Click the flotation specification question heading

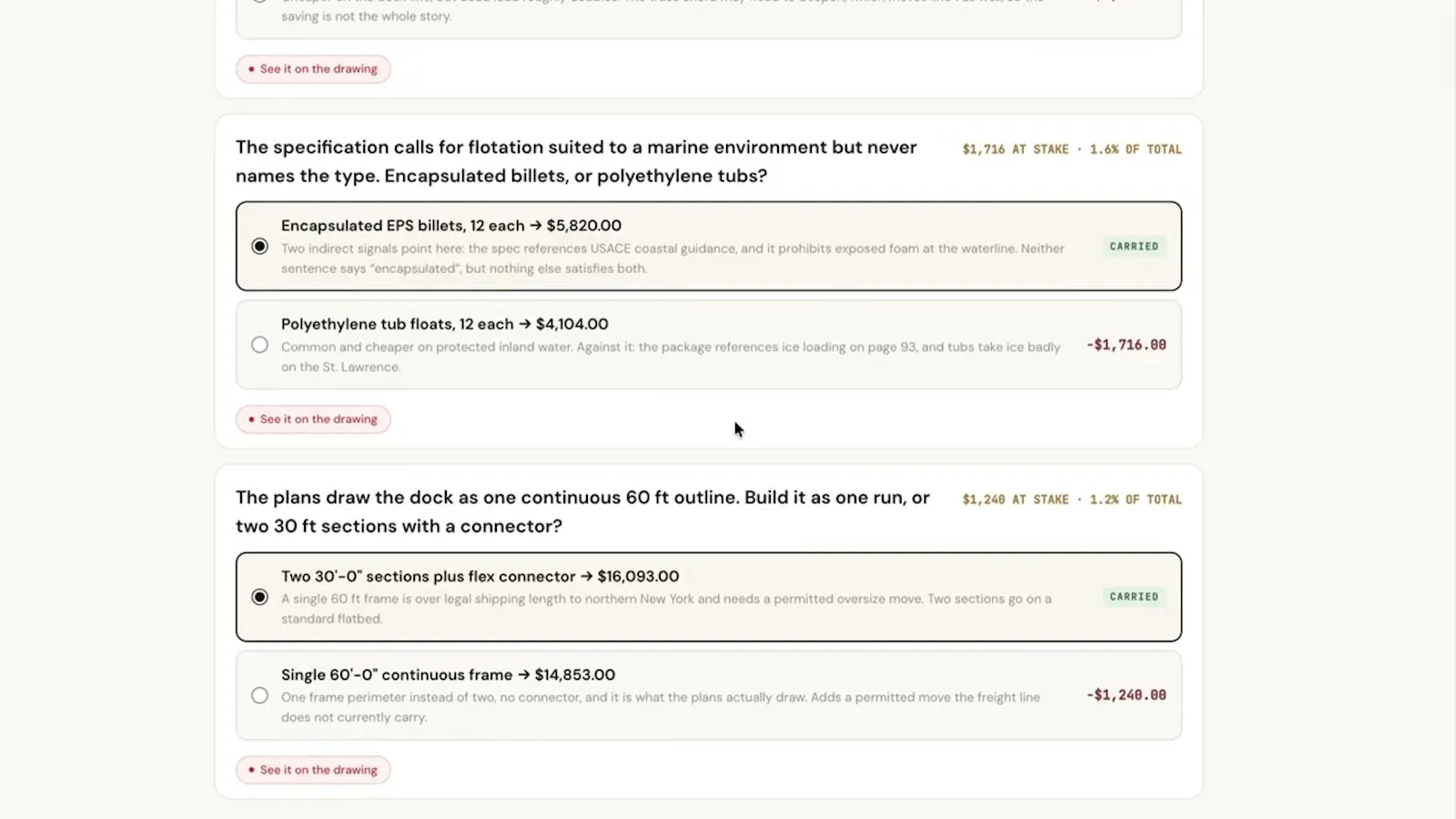(x=576, y=161)
